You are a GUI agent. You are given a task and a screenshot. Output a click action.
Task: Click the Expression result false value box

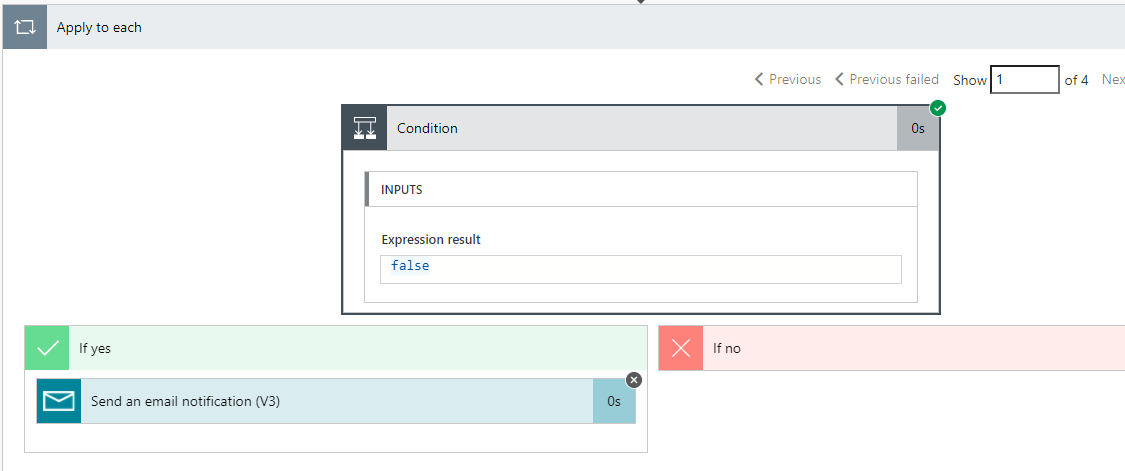[x=640, y=268]
